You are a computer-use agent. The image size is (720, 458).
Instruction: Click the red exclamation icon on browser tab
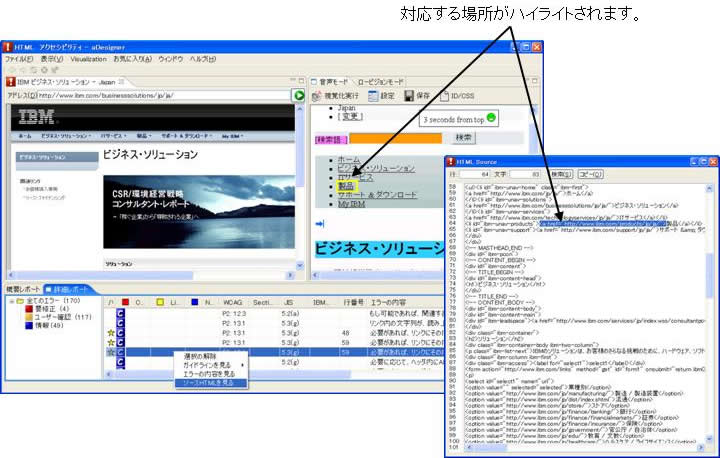pos(11,82)
